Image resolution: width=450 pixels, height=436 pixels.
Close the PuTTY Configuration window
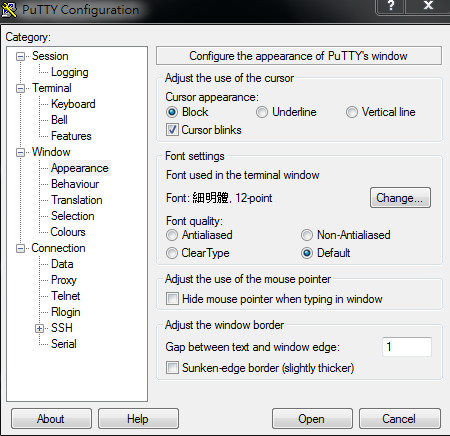pyautogui.click(x=428, y=6)
